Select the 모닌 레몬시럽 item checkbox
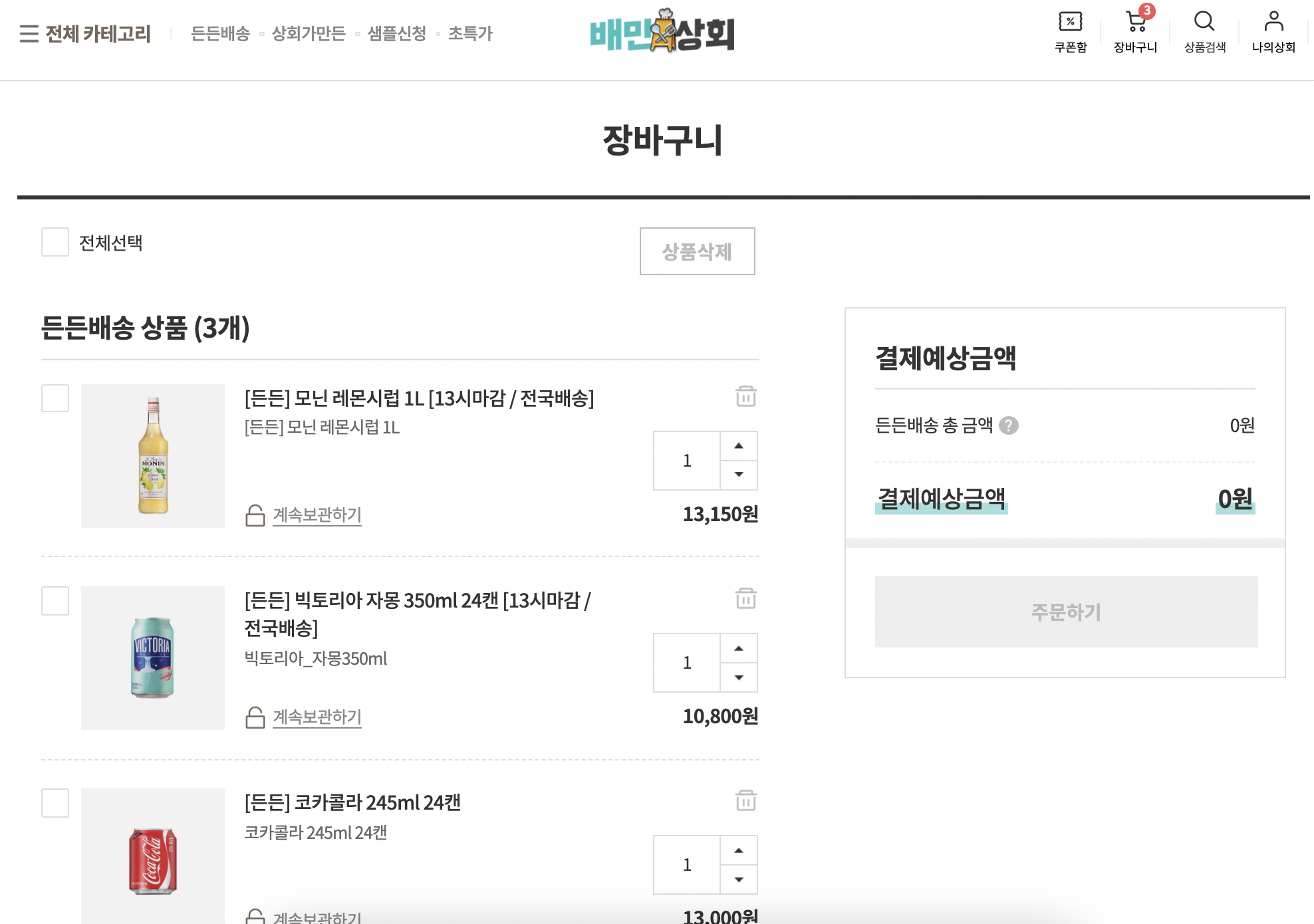Viewport: 1314px width, 924px height. (x=55, y=398)
